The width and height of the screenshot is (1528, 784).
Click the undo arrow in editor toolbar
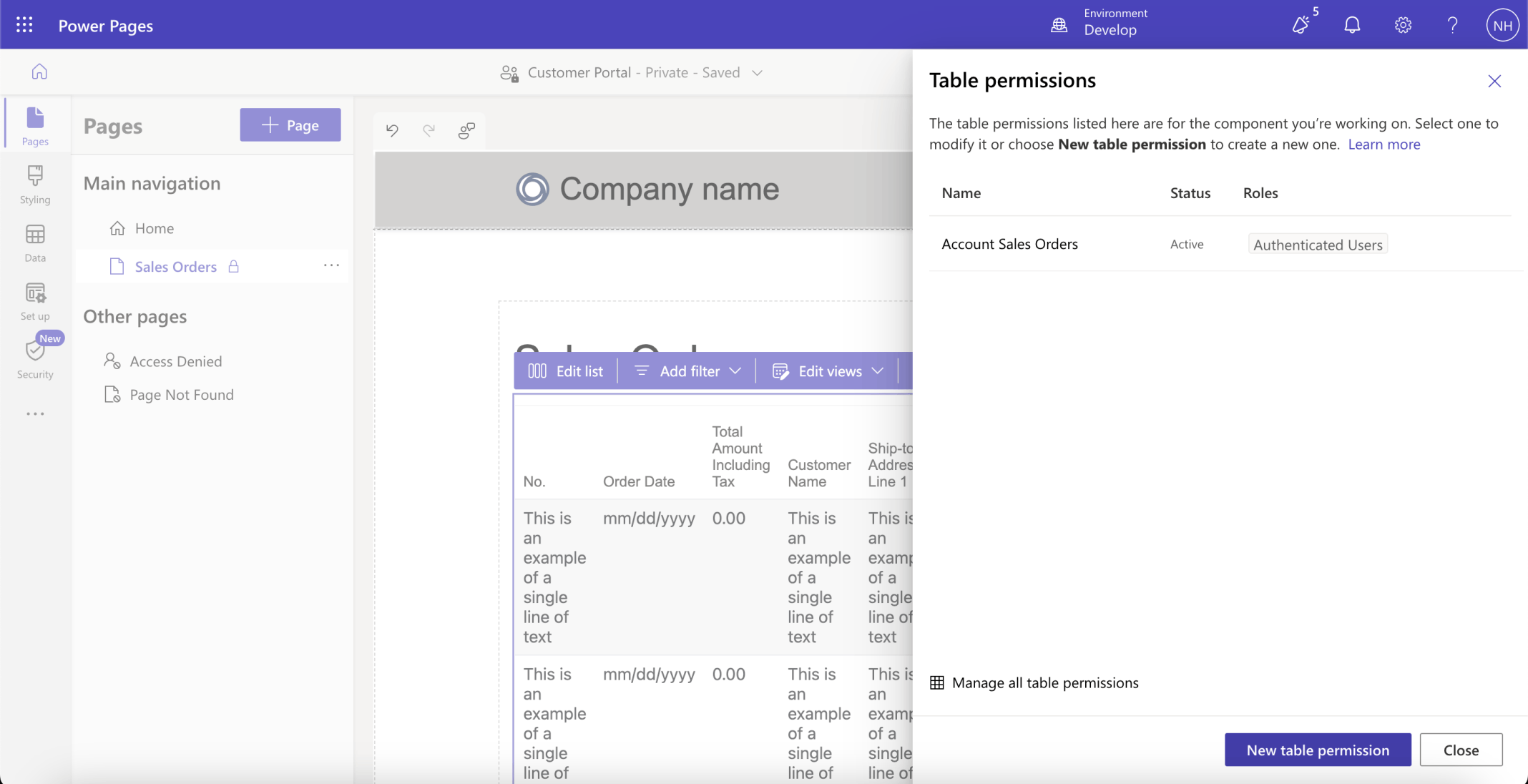[x=392, y=130]
